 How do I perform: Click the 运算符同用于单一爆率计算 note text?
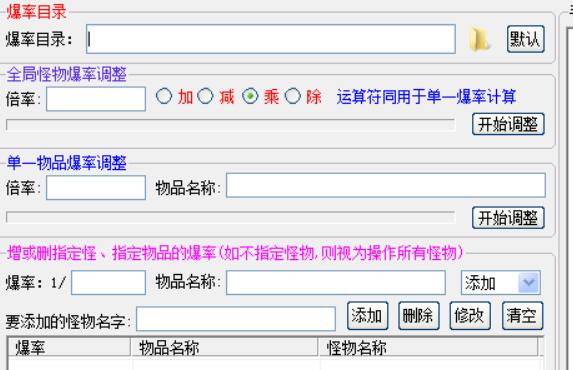(426, 97)
